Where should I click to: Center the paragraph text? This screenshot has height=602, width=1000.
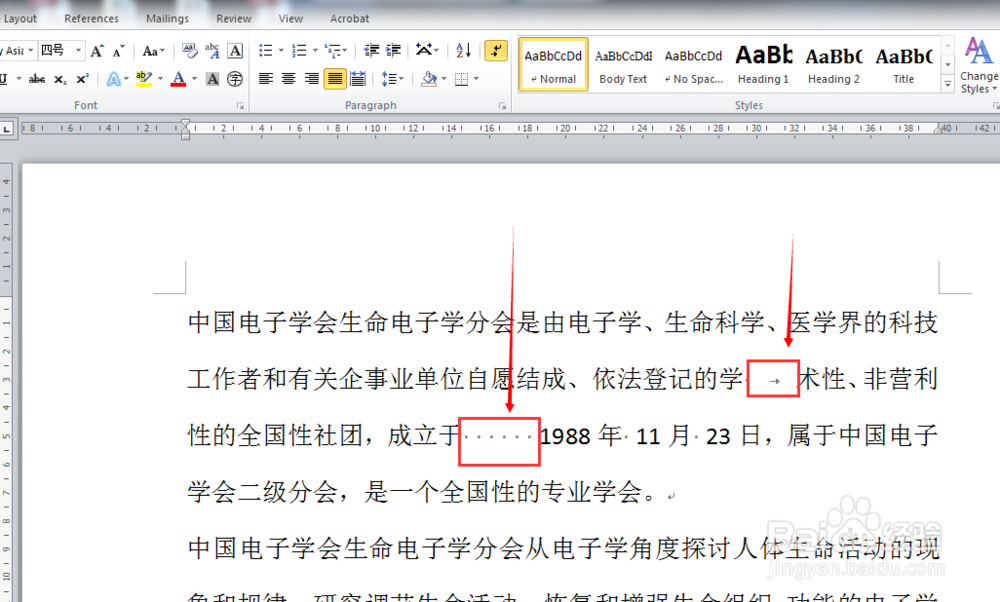288,79
